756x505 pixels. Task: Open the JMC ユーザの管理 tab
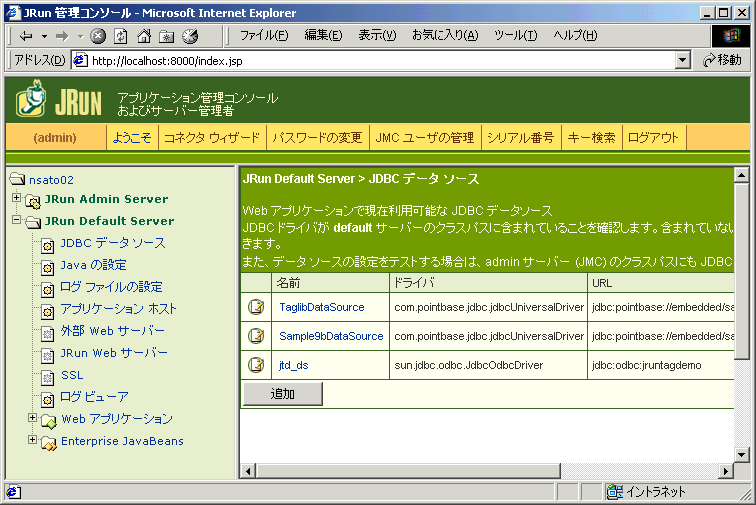[x=425, y=138]
